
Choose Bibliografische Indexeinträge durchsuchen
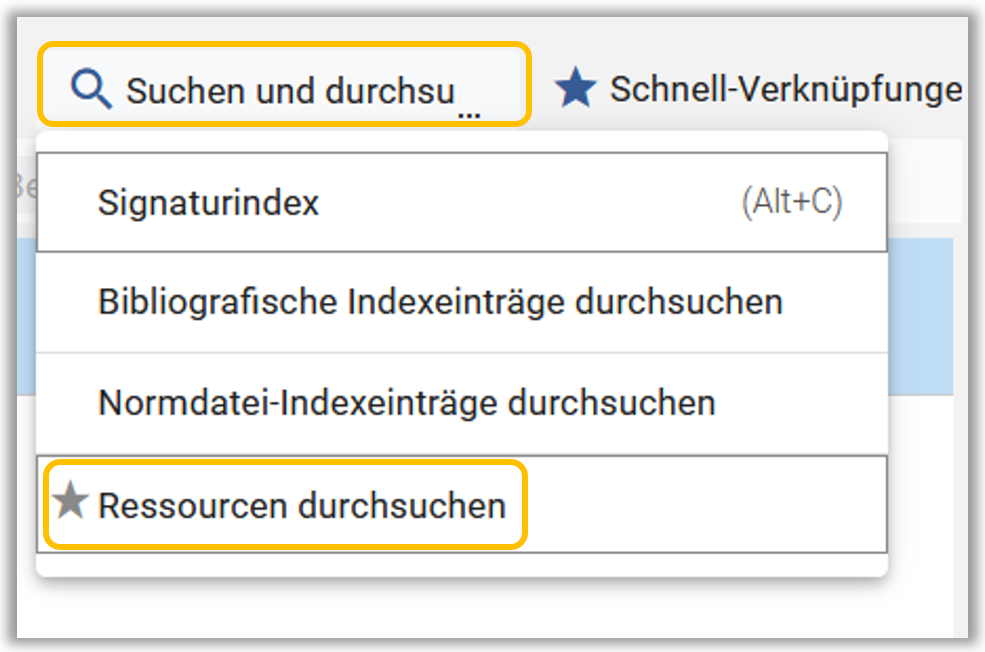462,302
